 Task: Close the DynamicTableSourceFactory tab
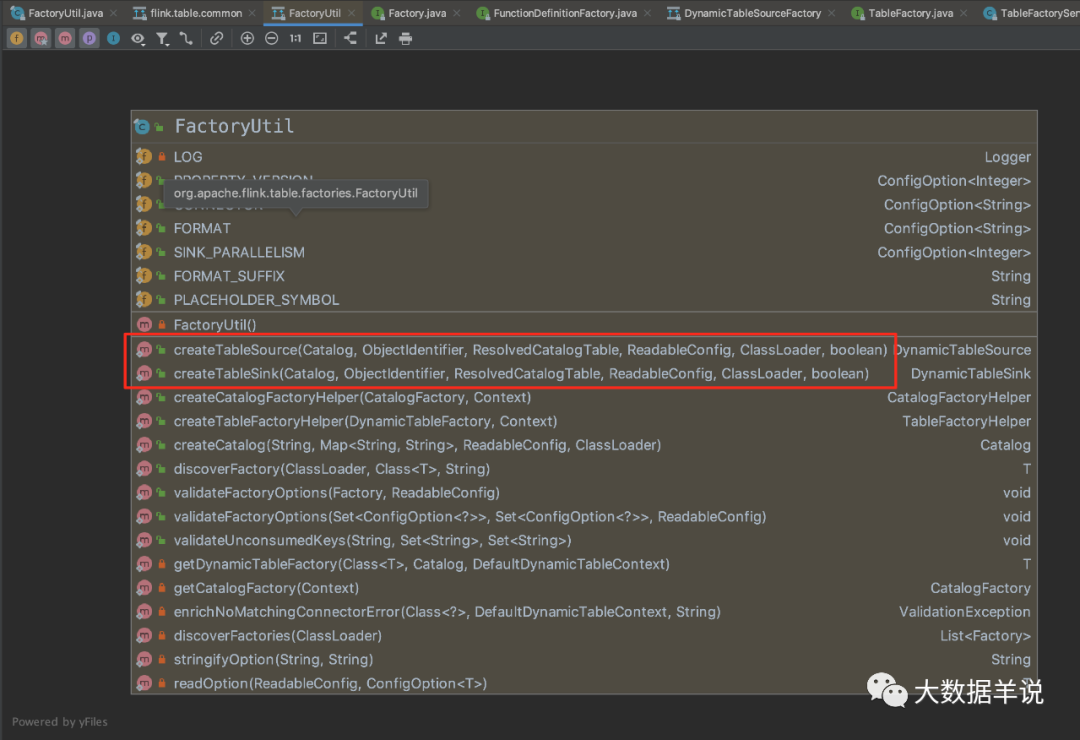point(831,13)
